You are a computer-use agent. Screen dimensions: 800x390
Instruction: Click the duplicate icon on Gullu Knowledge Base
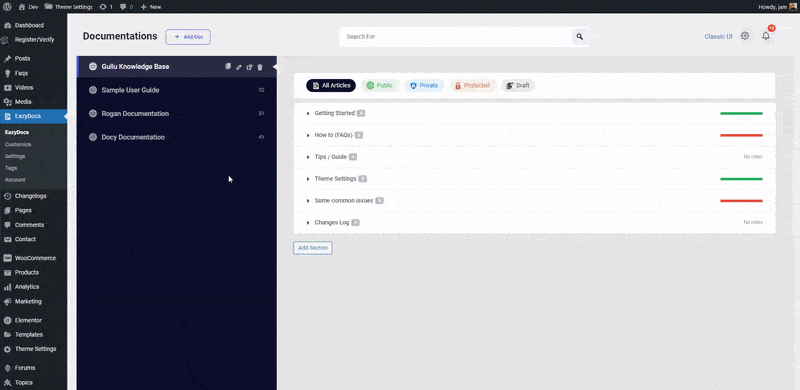tap(228, 66)
